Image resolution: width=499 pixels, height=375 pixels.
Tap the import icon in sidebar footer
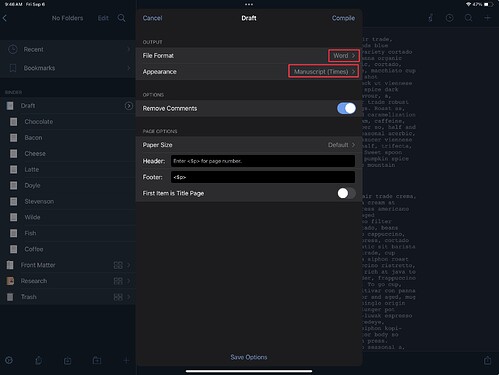[x=68, y=360]
